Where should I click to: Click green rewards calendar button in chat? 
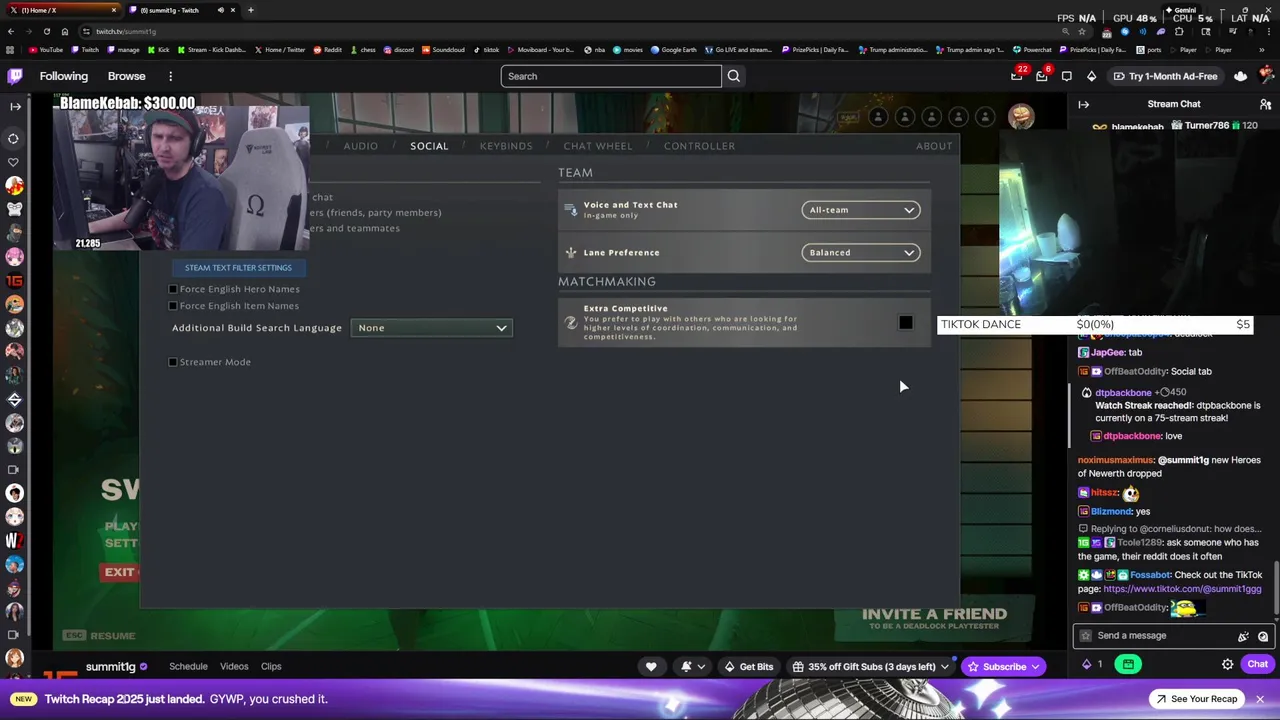[1128, 664]
